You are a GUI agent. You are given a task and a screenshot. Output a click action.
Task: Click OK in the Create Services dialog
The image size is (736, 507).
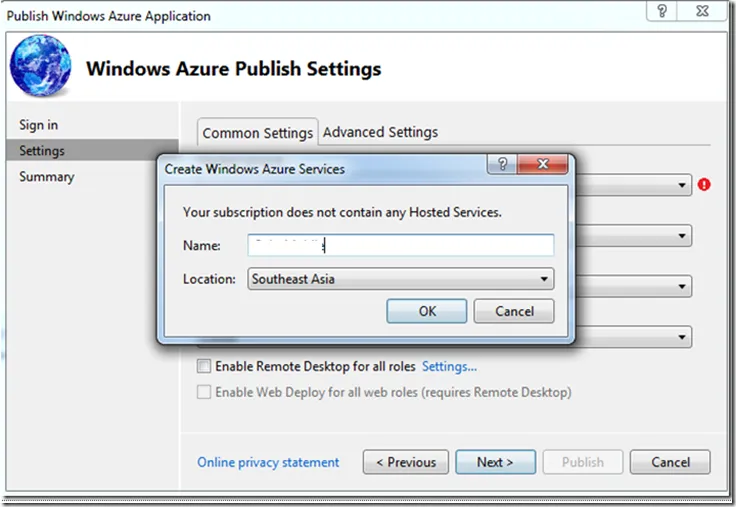coord(427,311)
